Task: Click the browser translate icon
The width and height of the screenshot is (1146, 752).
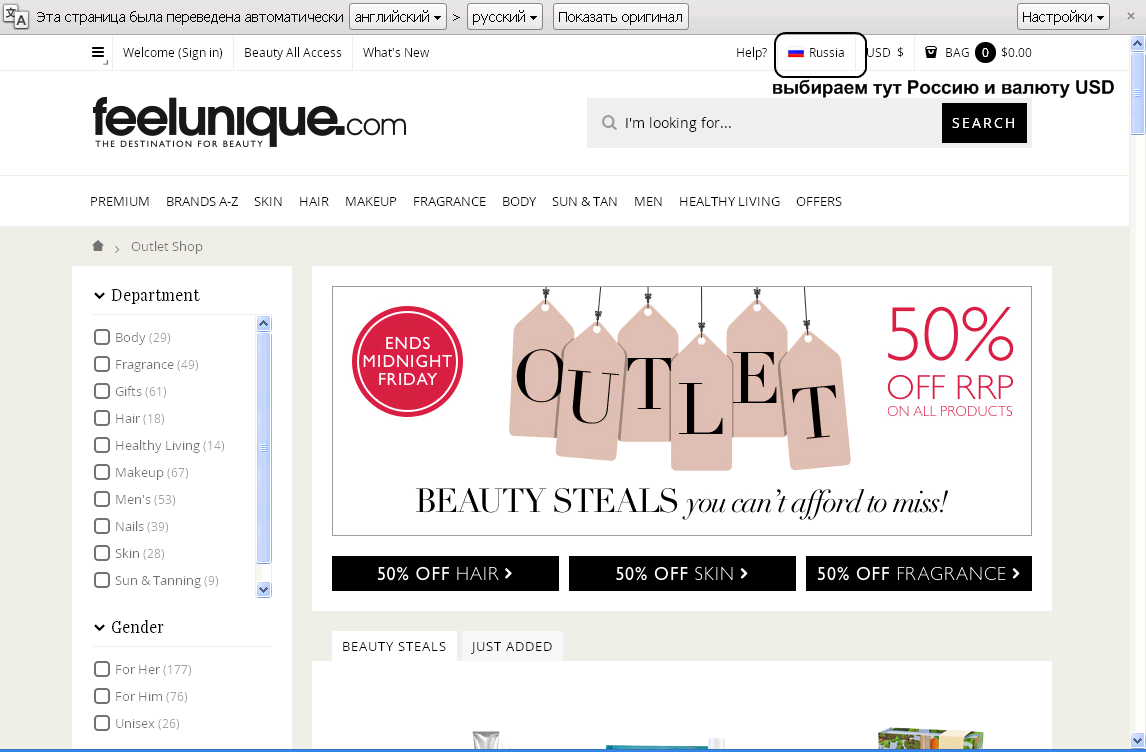Action: click(15, 16)
